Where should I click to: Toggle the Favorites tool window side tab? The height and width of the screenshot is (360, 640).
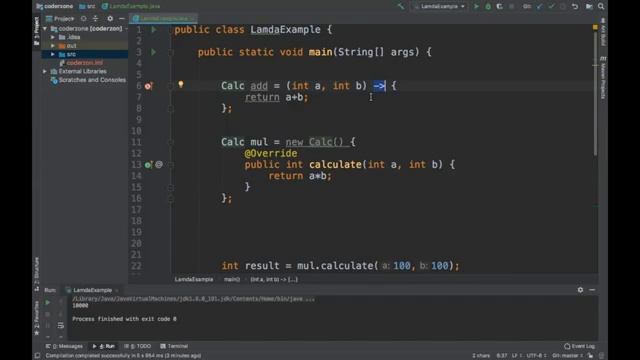[37, 318]
